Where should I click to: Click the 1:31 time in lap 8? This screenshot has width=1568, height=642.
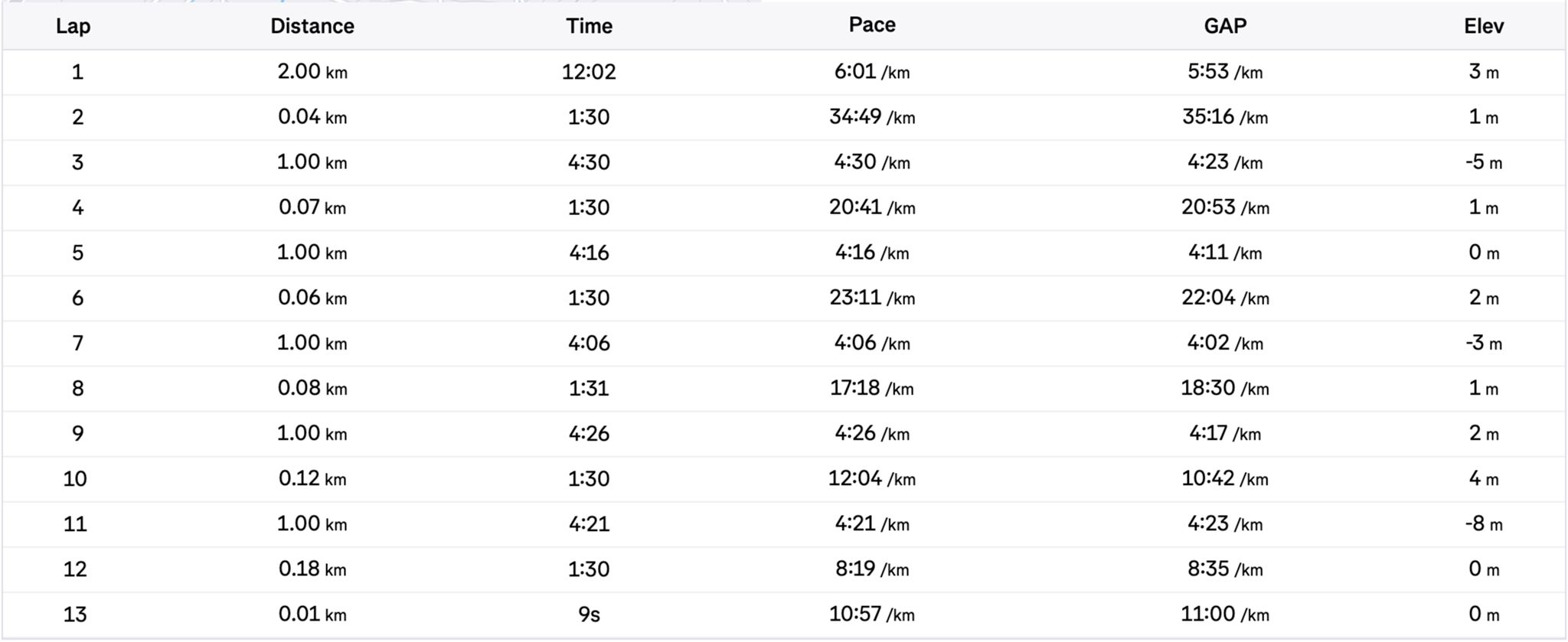click(x=589, y=388)
